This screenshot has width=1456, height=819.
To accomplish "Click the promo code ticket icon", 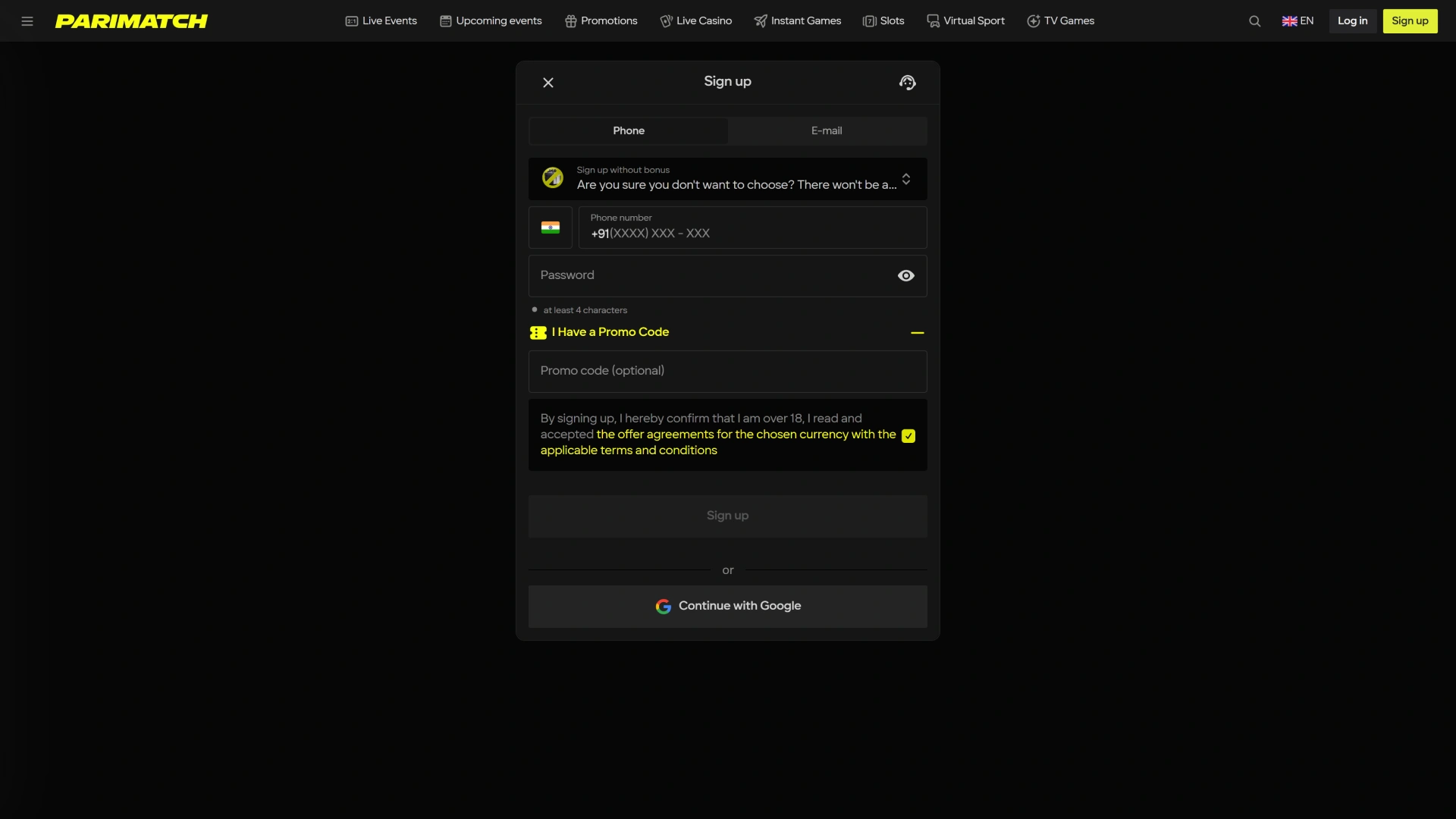I will (x=538, y=333).
